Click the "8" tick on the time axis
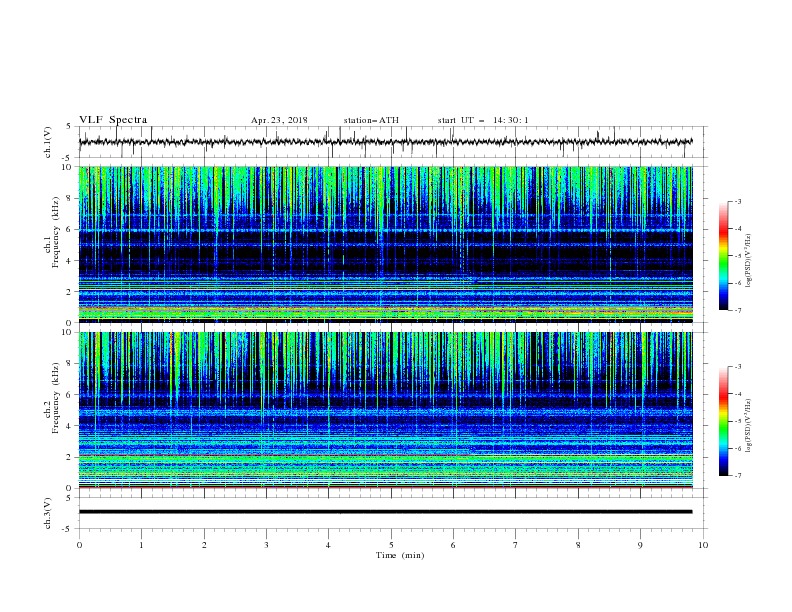 578,545
